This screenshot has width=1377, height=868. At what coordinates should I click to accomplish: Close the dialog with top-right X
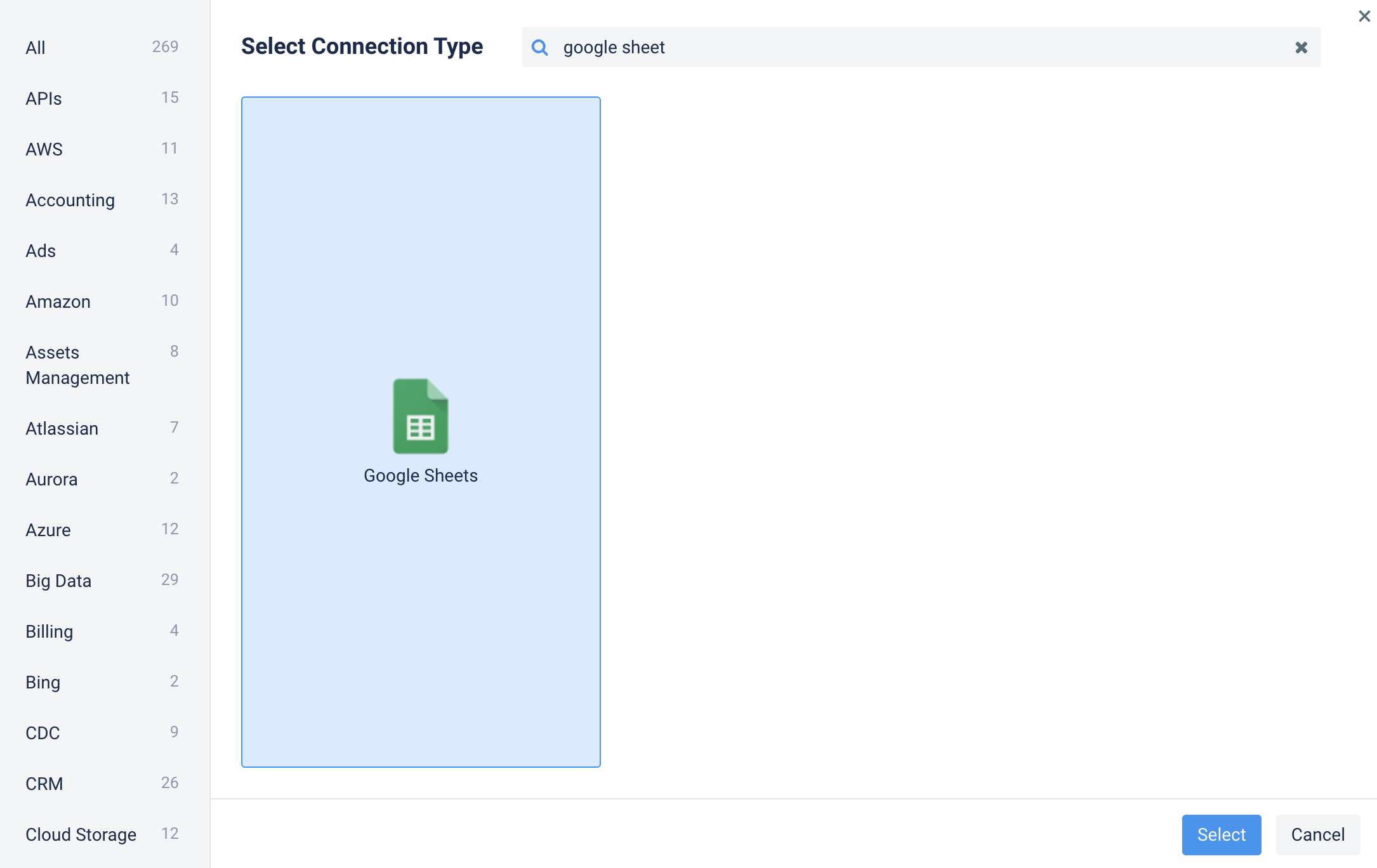pyautogui.click(x=1364, y=16)
